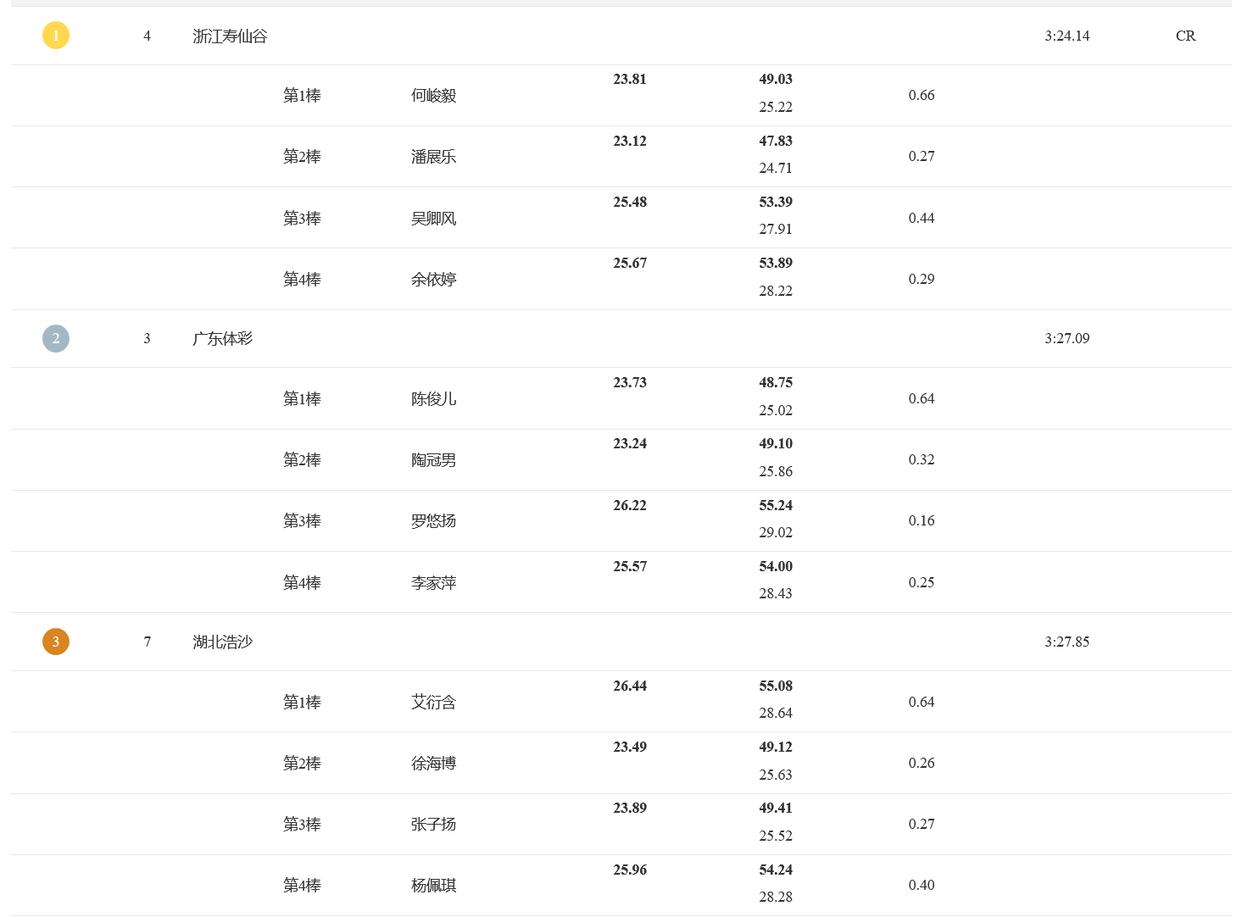Click swimmer name 杨佩琪
This screenshot has height=917, width=1242.
434,886
